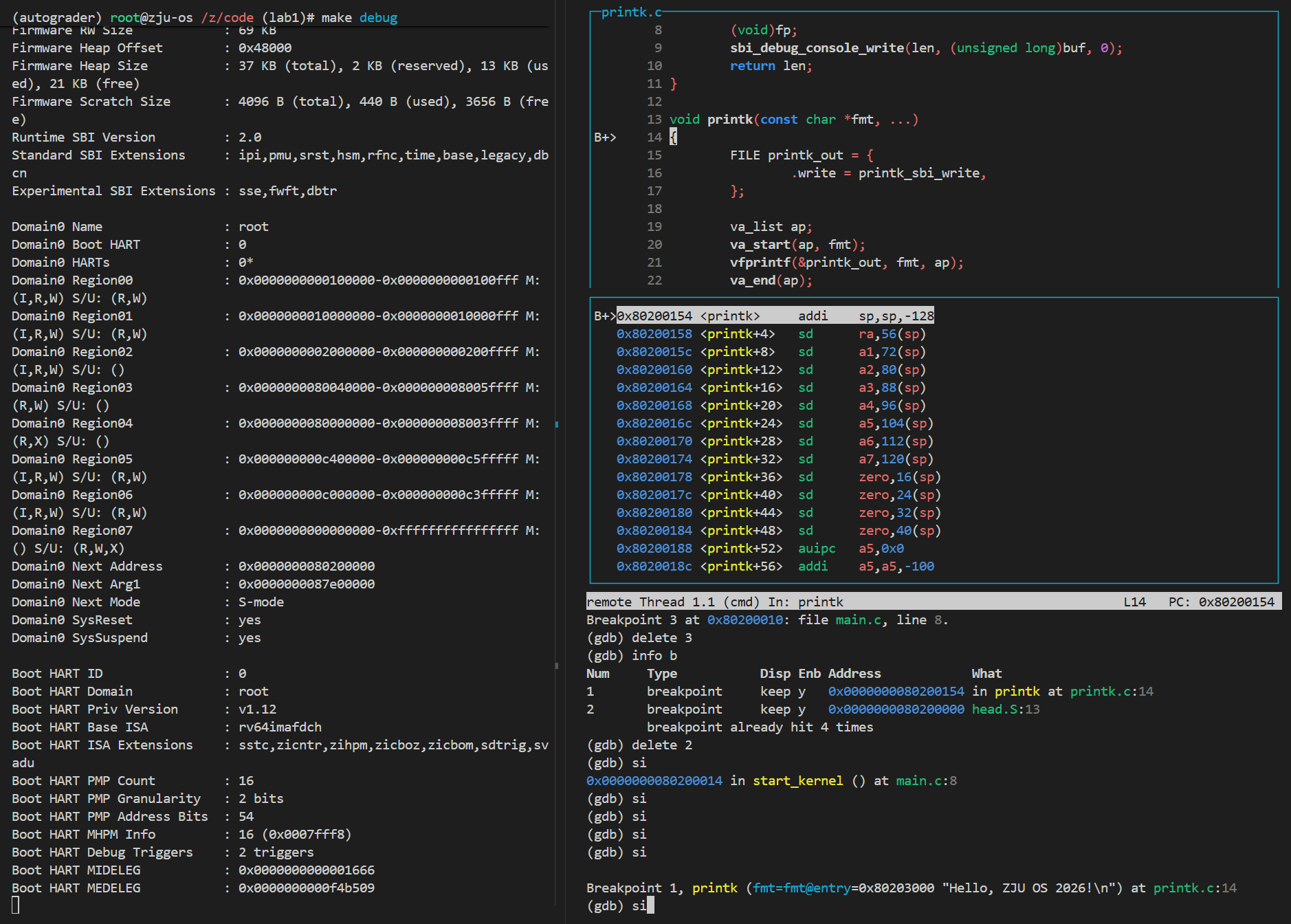This screenshot has width=1291, height=924.
Task: Click the <printk+52> auipc instruction row
Action: point(760,549)
